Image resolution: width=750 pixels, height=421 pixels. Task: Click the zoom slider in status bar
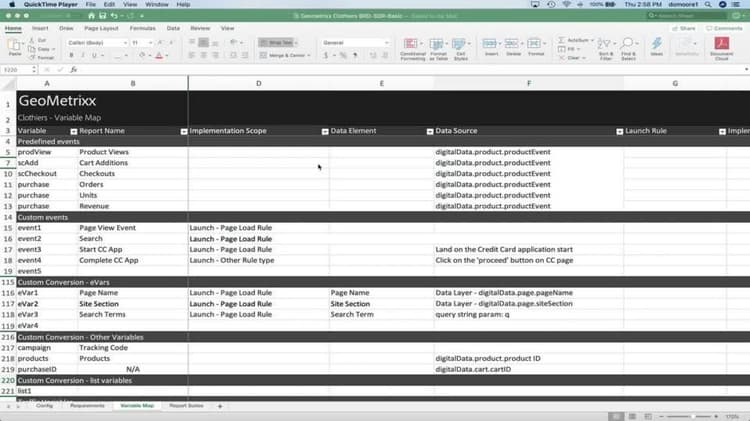pos(689,417)
